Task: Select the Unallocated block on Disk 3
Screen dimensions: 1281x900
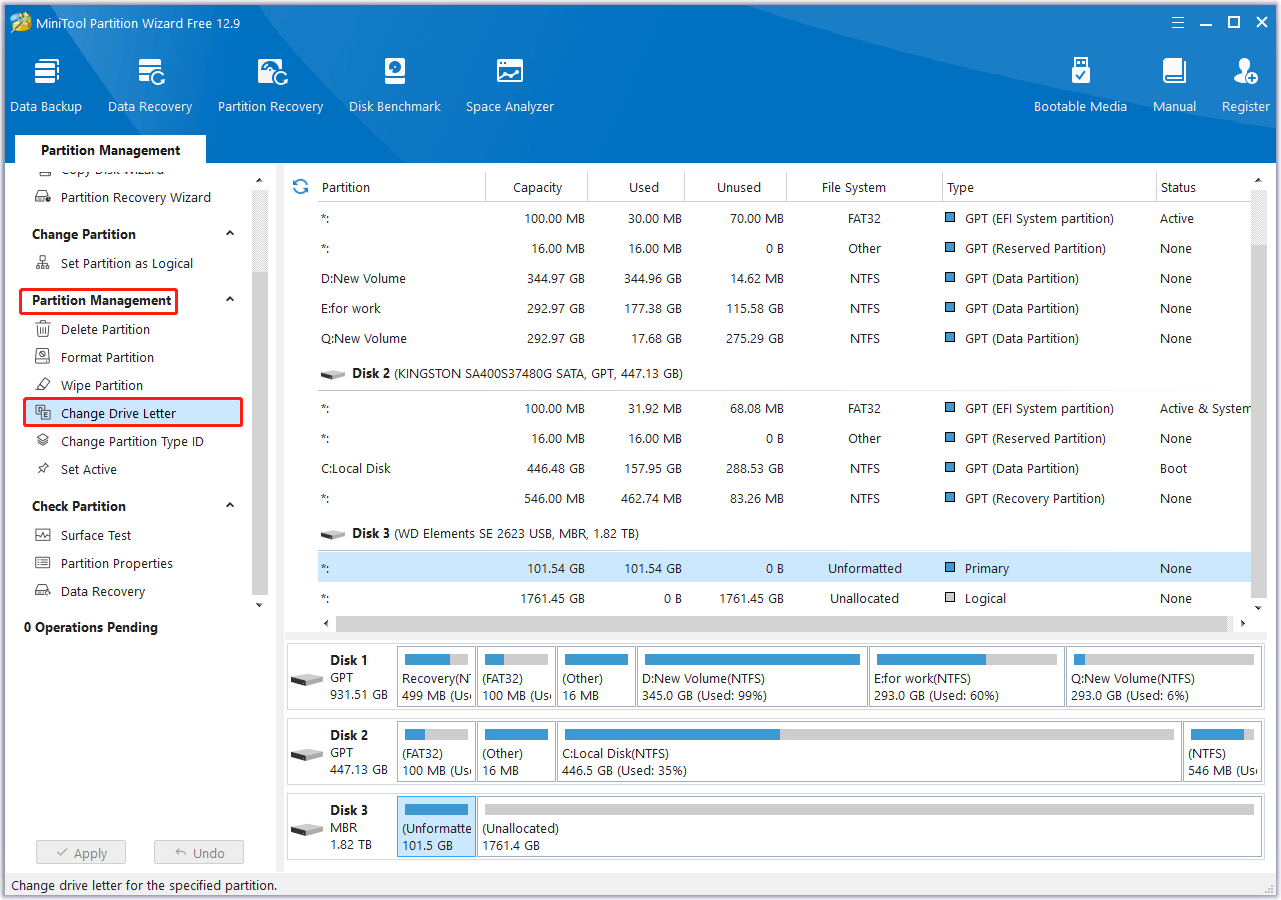Action: (x=868, y=827)
